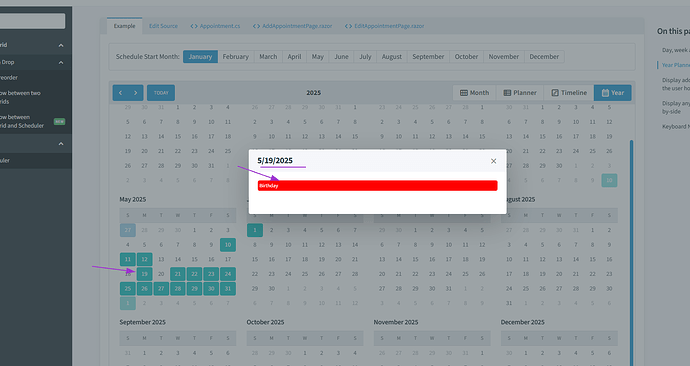690x366 pixels.
Task: Close the 5/19/2025 popup dialog
Action: point(493,161)
